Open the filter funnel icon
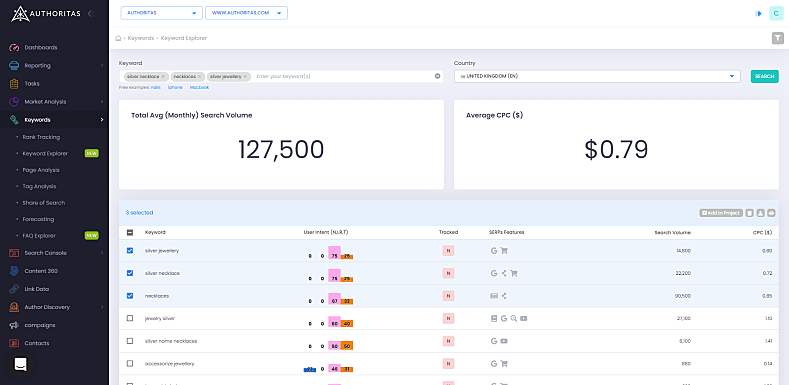This screenshot has height=385, width=789. 777,38
